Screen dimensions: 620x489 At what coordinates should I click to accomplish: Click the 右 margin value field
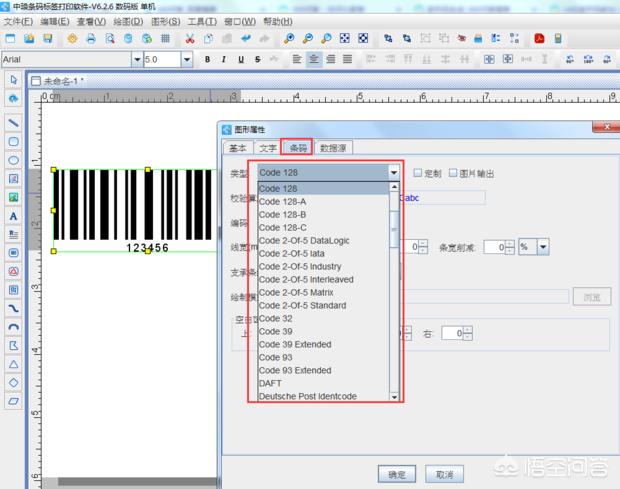tap(452, 333)
